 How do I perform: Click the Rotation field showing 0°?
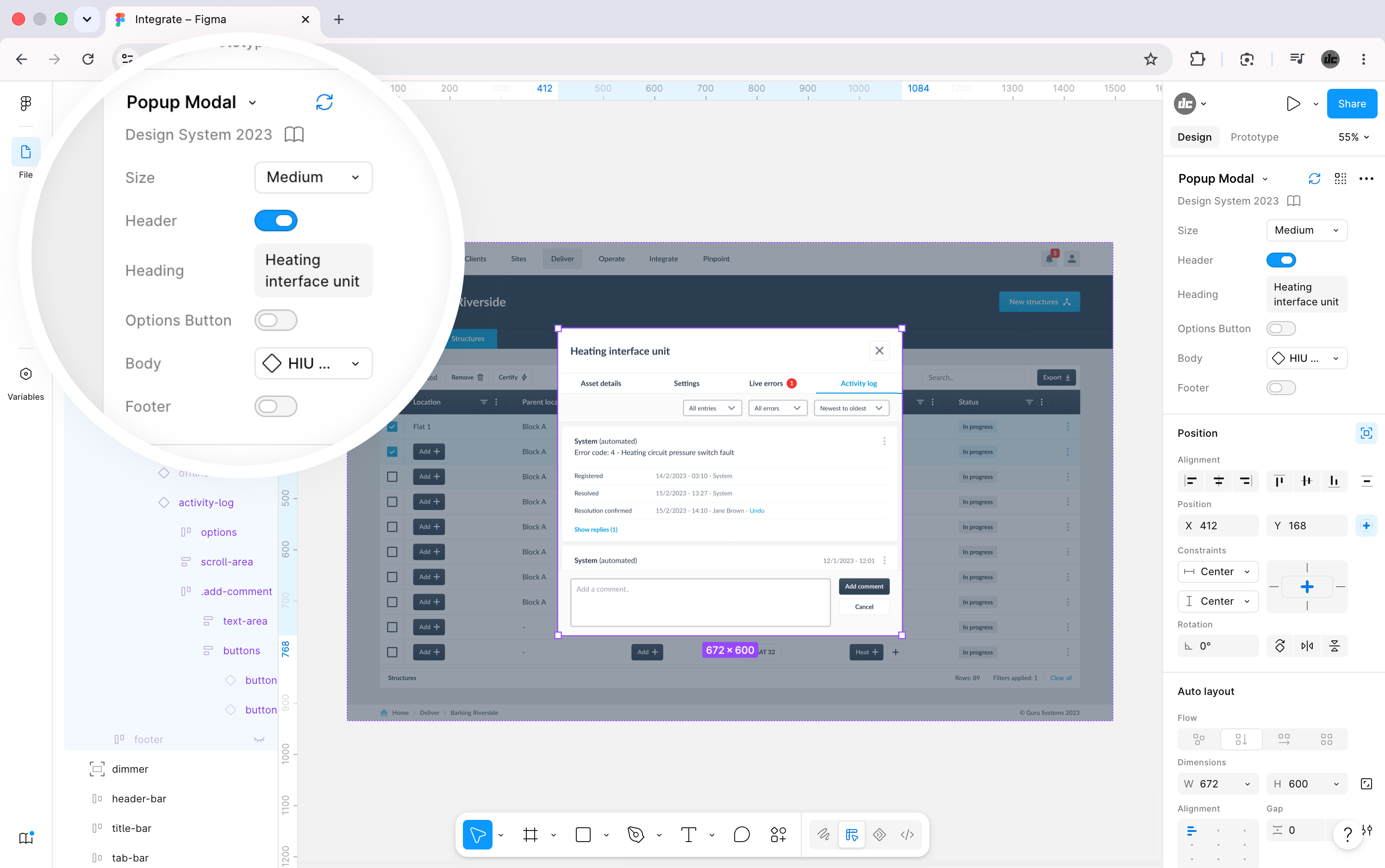pyautogui.click(x=1217, y=646)
